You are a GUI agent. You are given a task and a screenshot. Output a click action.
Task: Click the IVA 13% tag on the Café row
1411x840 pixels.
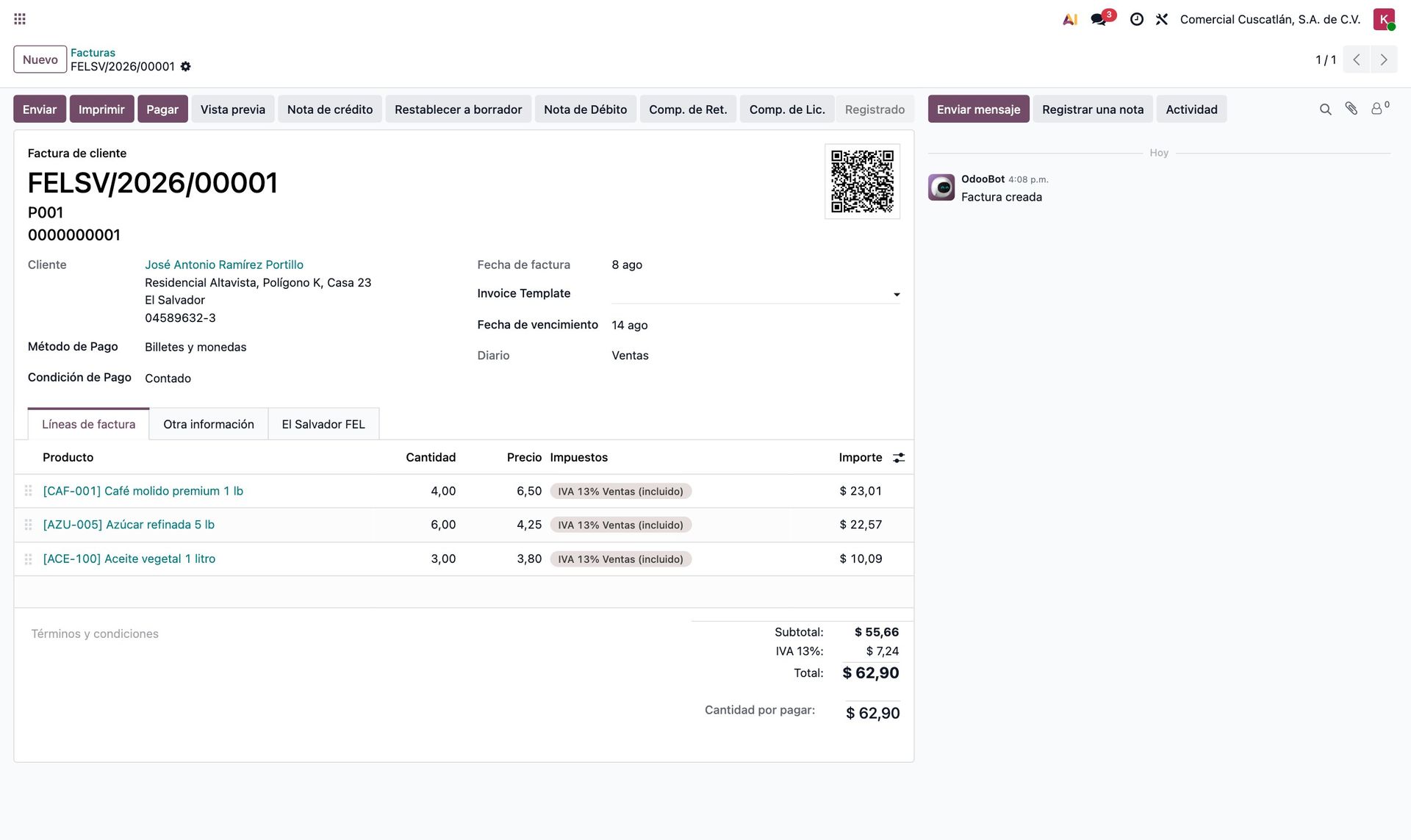620,492
